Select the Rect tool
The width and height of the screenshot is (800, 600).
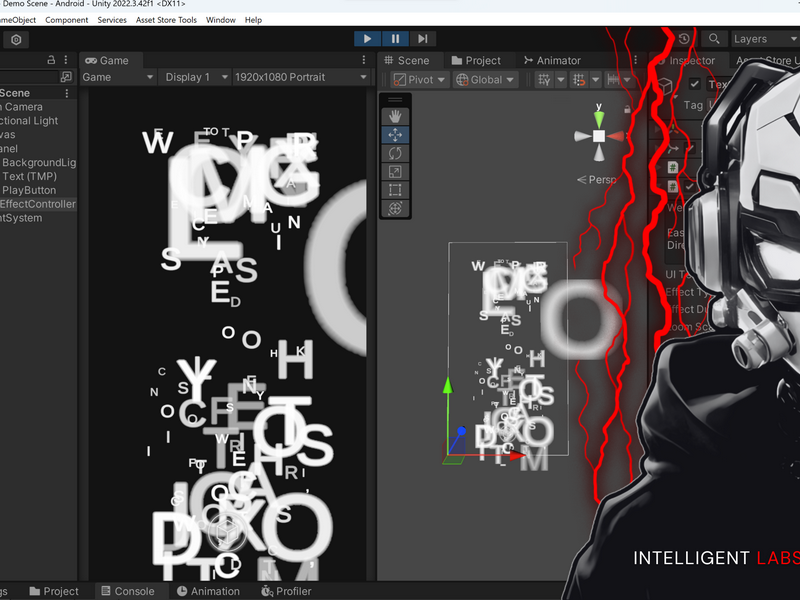click(x=395, y=190)
